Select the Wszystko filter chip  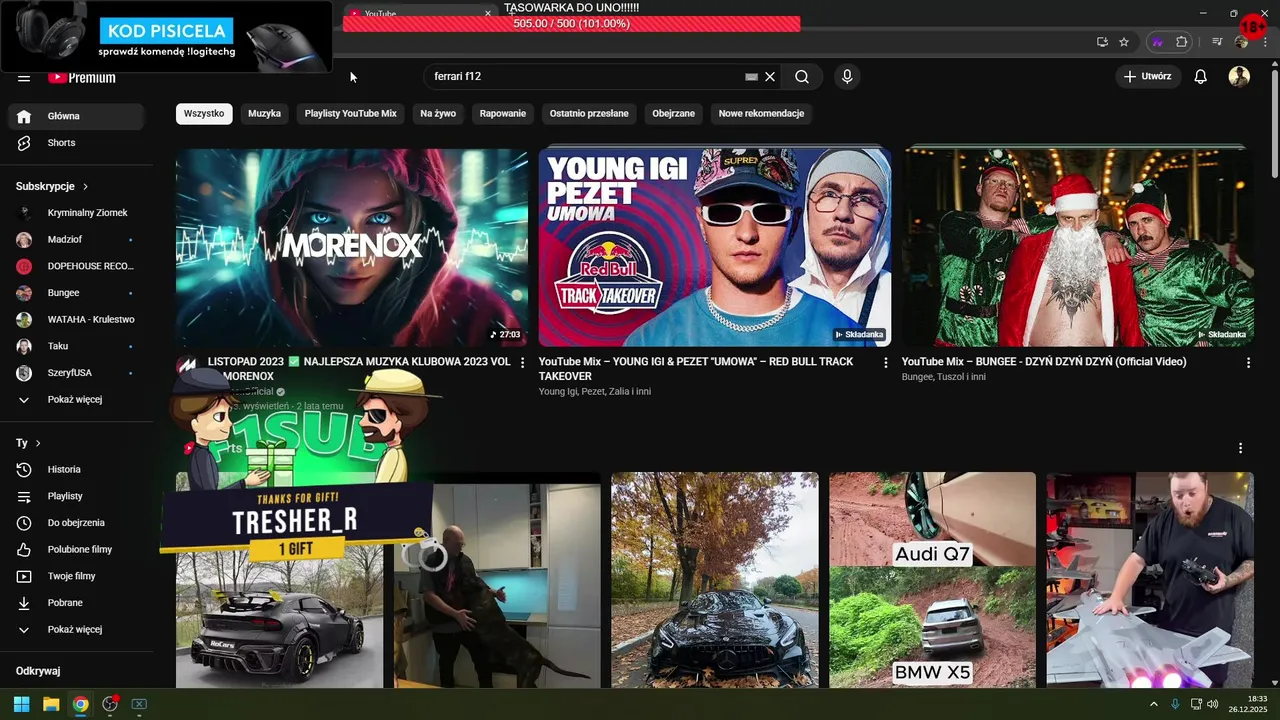204,113
